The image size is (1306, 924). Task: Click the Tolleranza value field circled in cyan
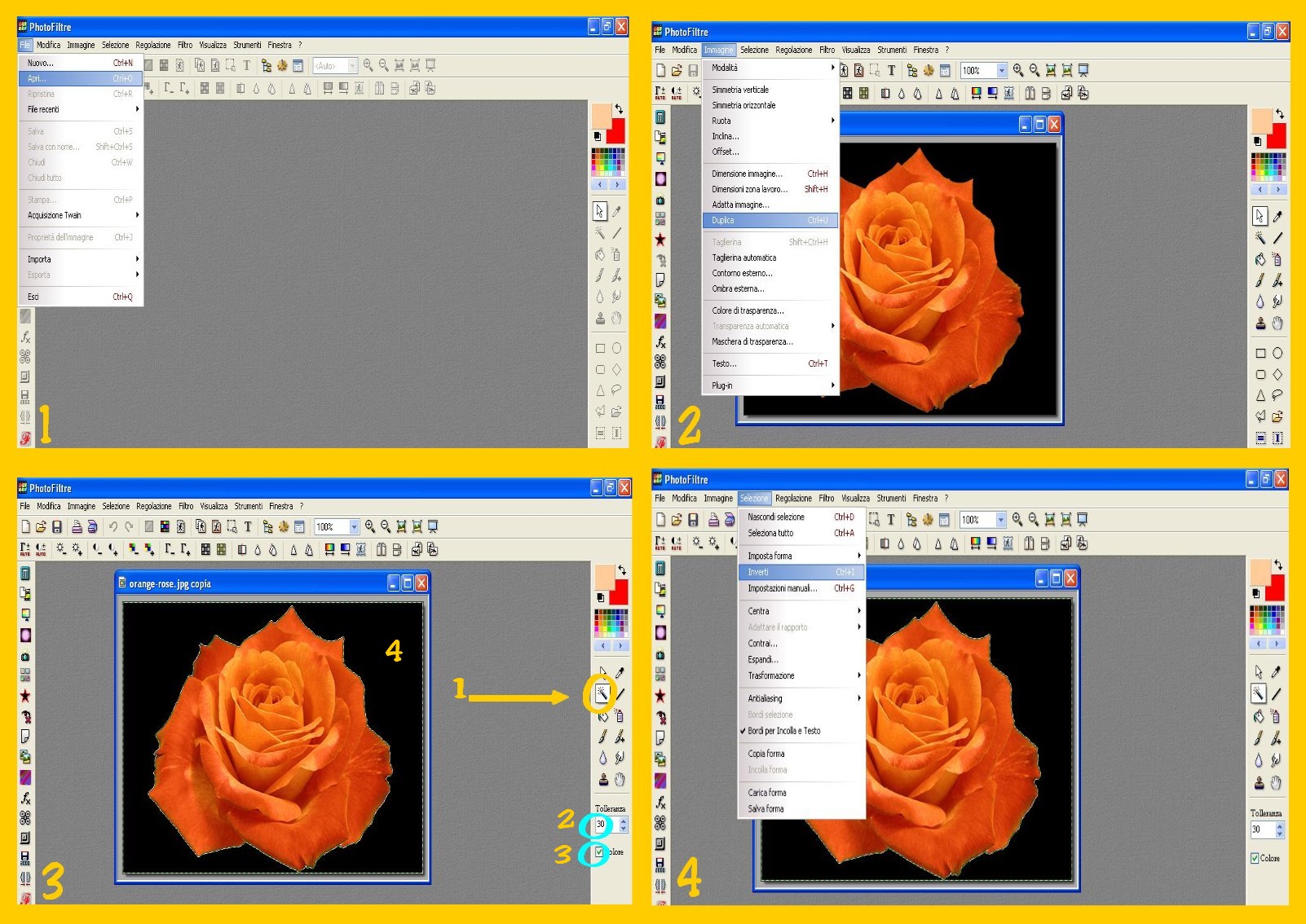pos(602,825)
